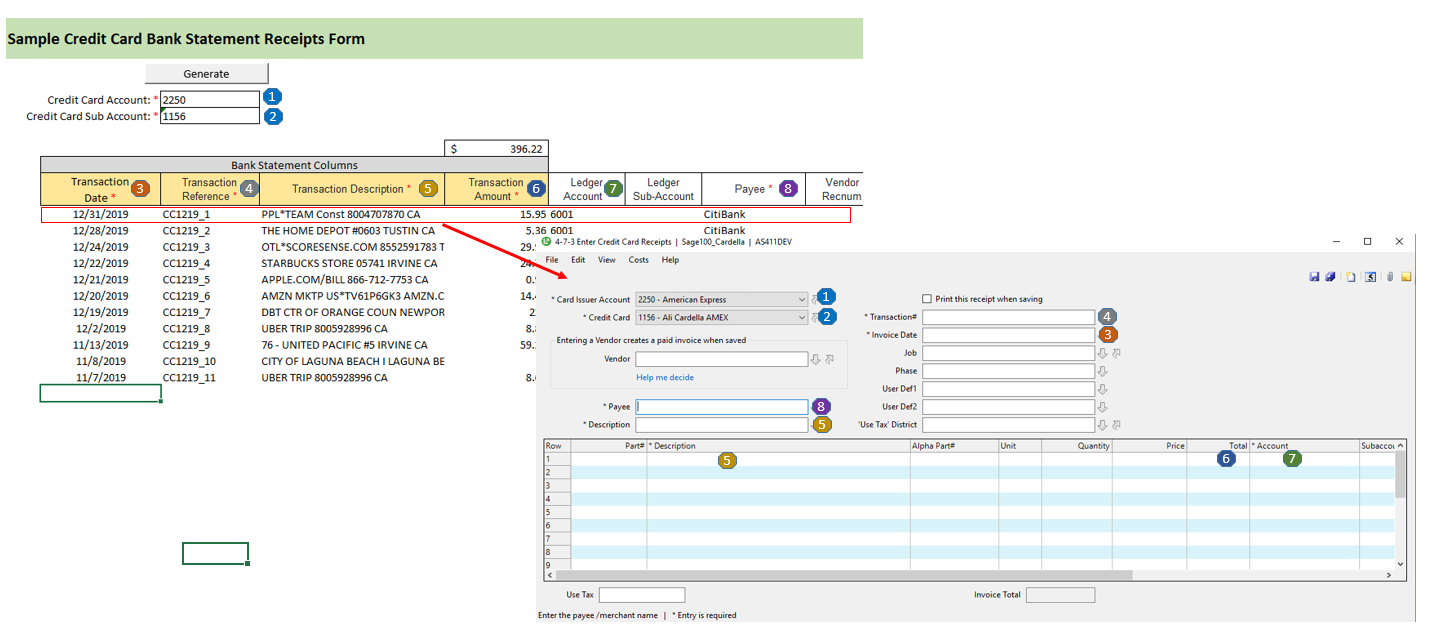Screen dimensions: 1454x642
Task: Click User Def1 lookup down-arrow icon
Action: 1103,389
